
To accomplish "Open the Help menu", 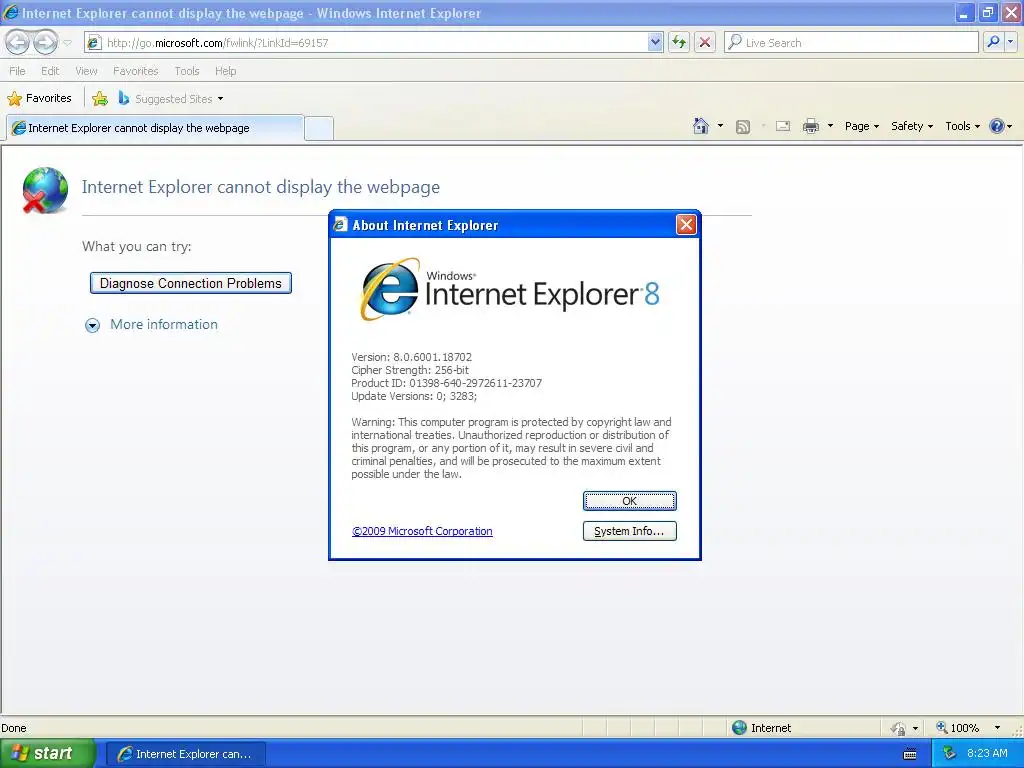I will click(225, 71).
